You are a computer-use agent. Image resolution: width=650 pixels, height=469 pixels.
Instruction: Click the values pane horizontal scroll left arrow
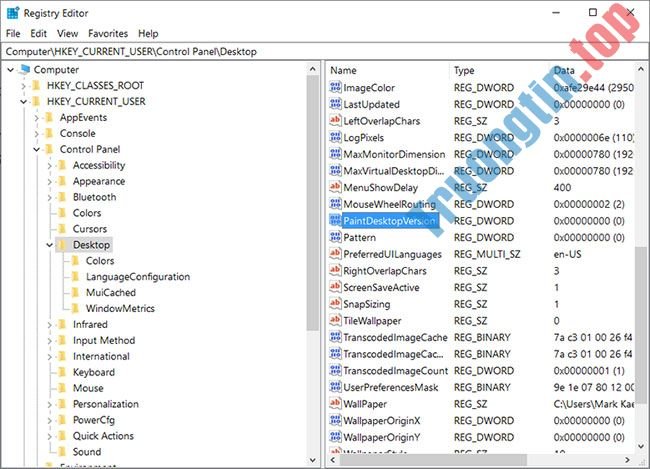332,460
